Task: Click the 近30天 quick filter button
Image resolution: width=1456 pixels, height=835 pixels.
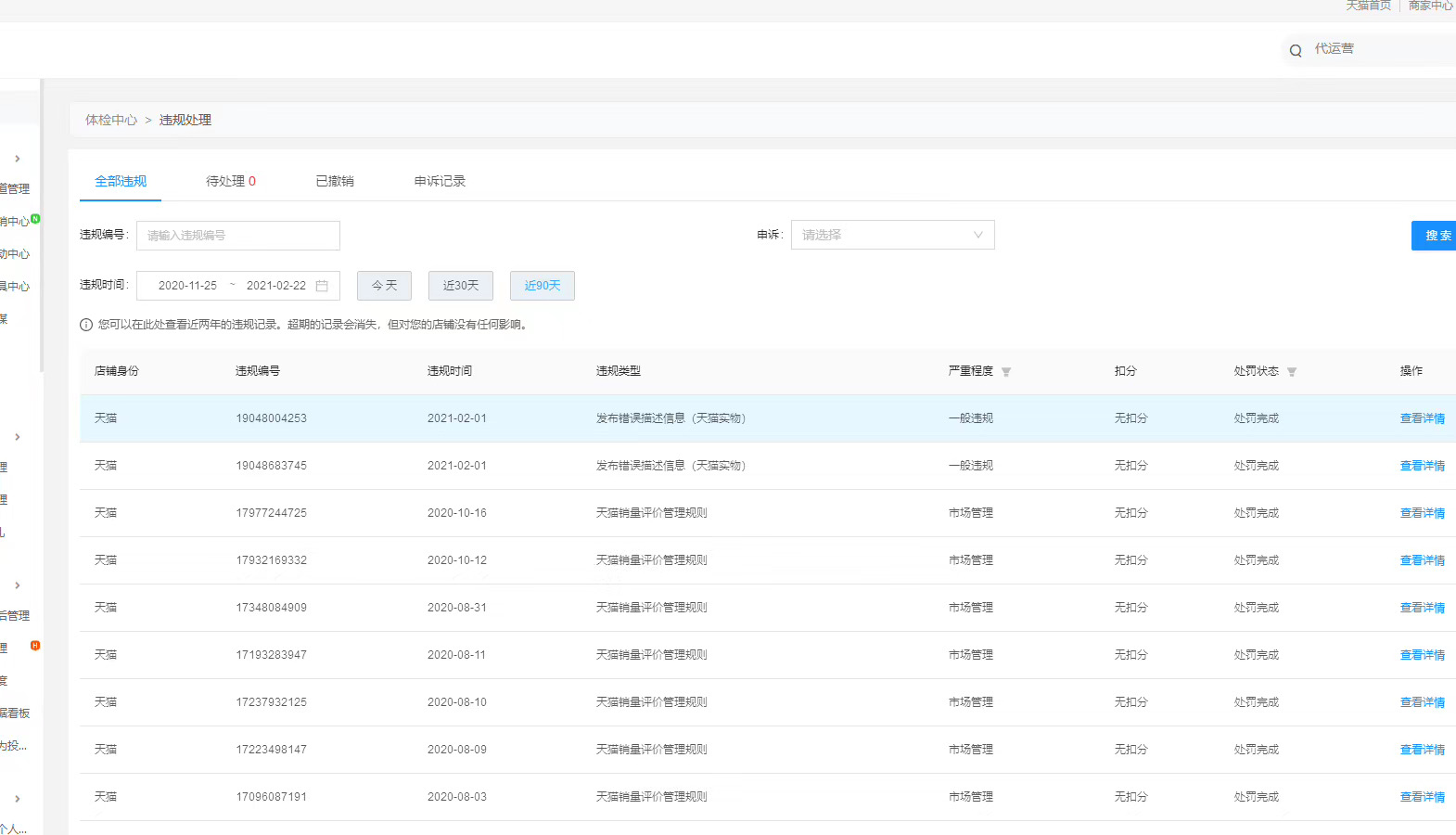Action: 461,286
